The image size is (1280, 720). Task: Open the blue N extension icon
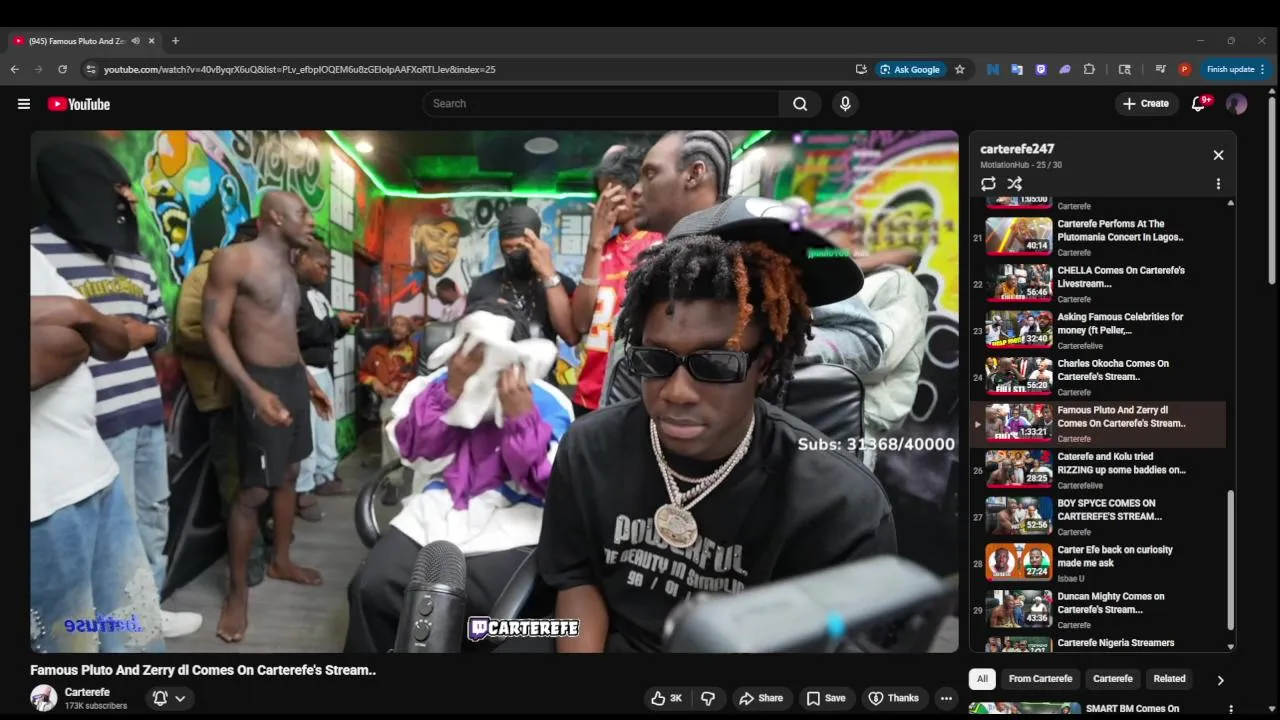point(993,69)
